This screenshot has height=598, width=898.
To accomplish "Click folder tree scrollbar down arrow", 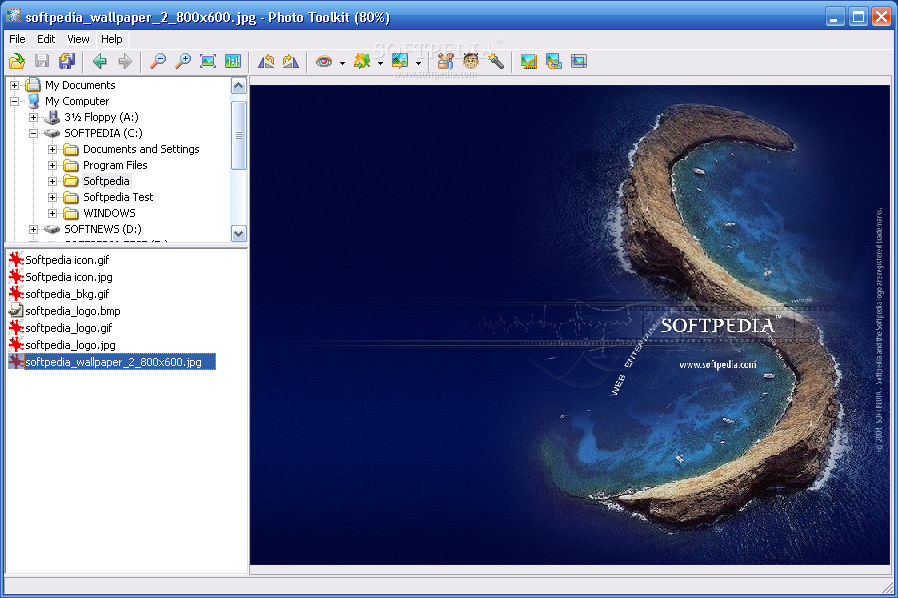I will tap(239, 233).
